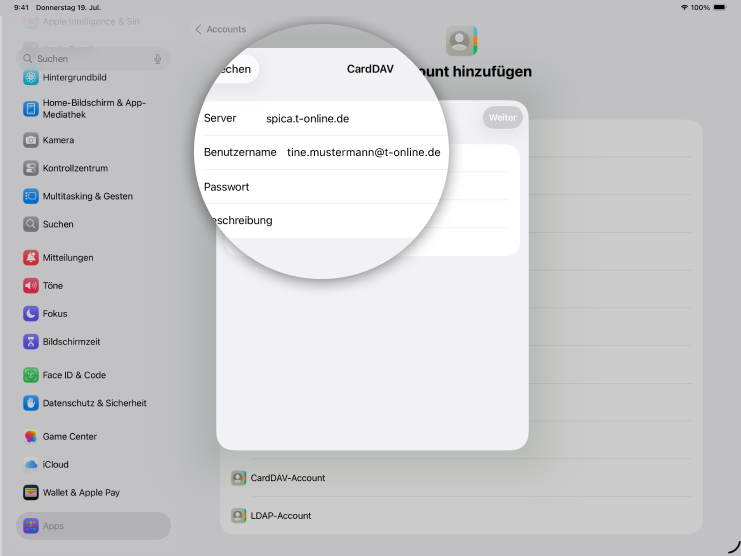
Task: Choose the LDAP-Account option
Action: 281,516
